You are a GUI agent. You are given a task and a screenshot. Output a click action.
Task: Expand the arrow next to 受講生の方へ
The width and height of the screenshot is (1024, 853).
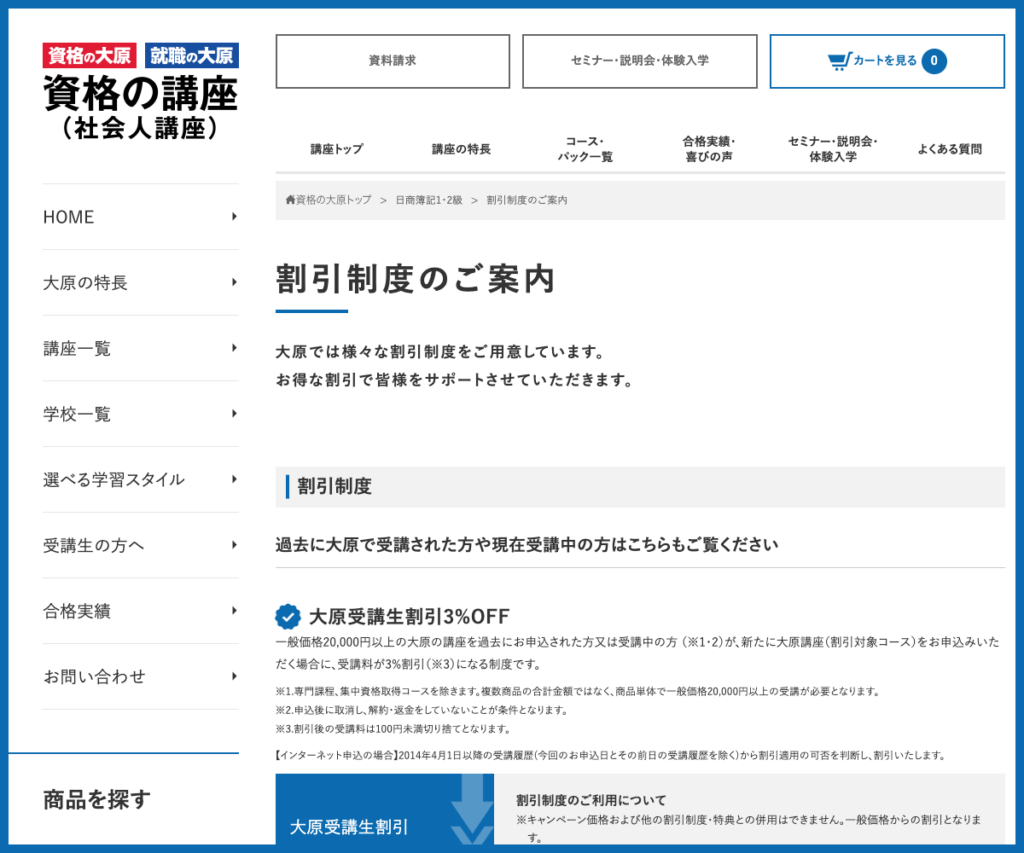coord(234,545)
